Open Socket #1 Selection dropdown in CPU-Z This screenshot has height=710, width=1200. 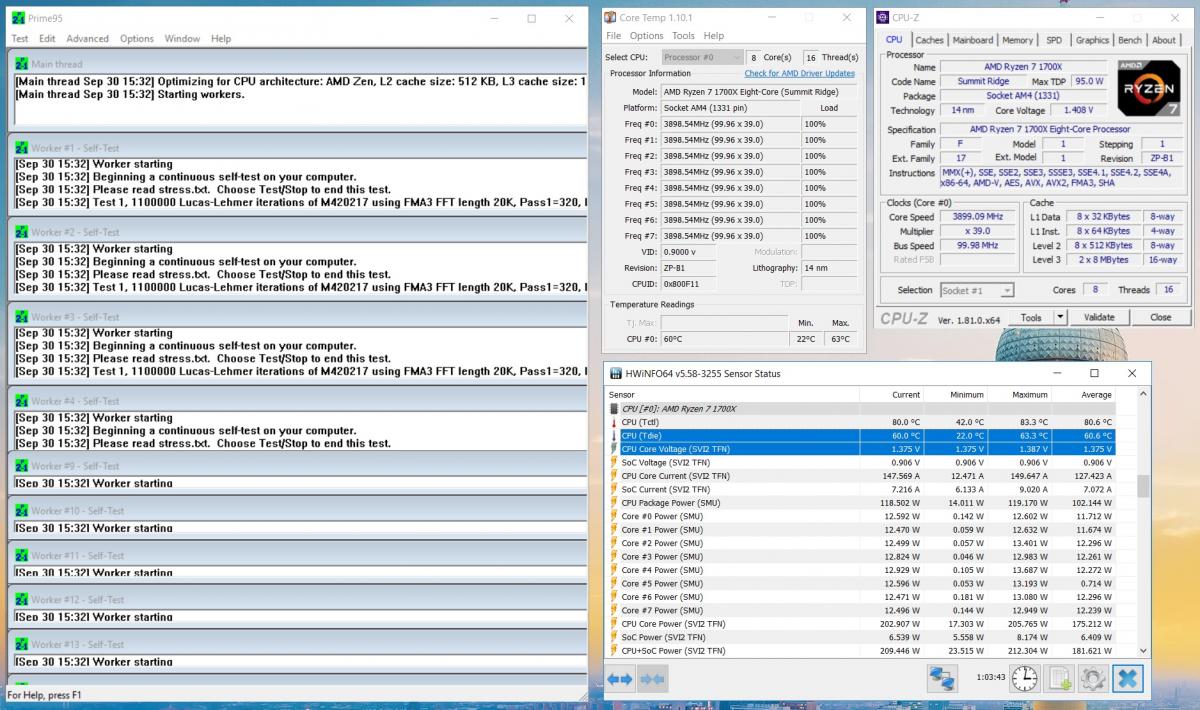click(977, 290)
